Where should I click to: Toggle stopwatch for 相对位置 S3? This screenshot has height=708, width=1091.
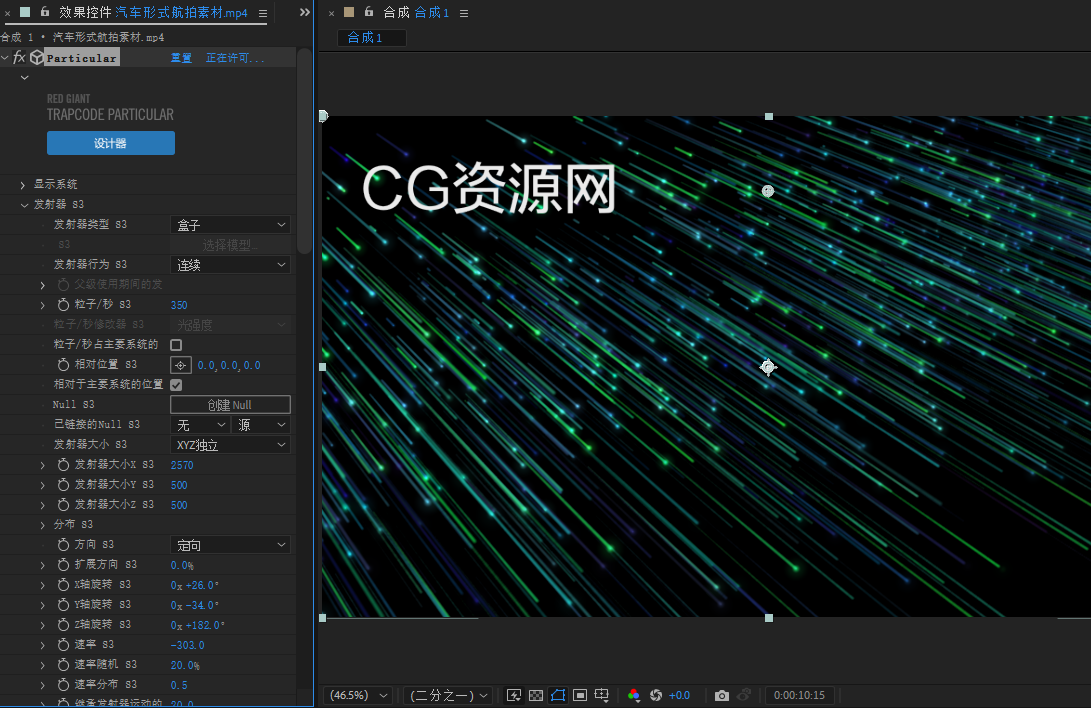tap(63, 364)
